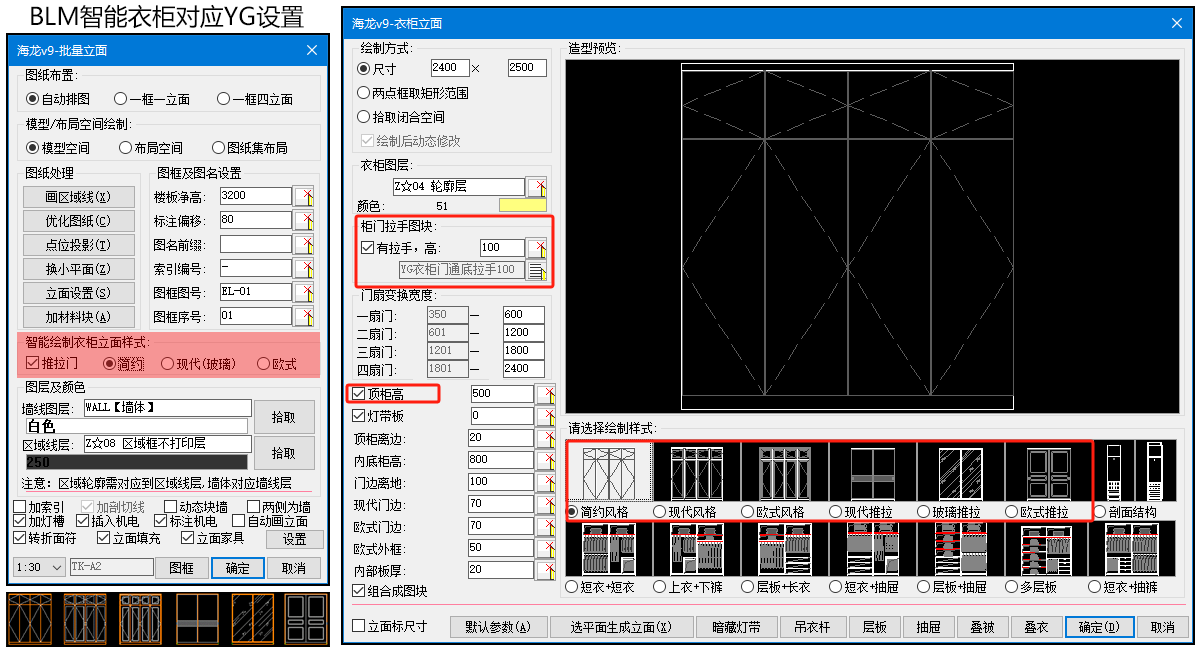Image resolution: width=1200 pixels, height=652 pixels.
Task: Click the 拾取 button beside 墙线图层
Action: [284, 416]
